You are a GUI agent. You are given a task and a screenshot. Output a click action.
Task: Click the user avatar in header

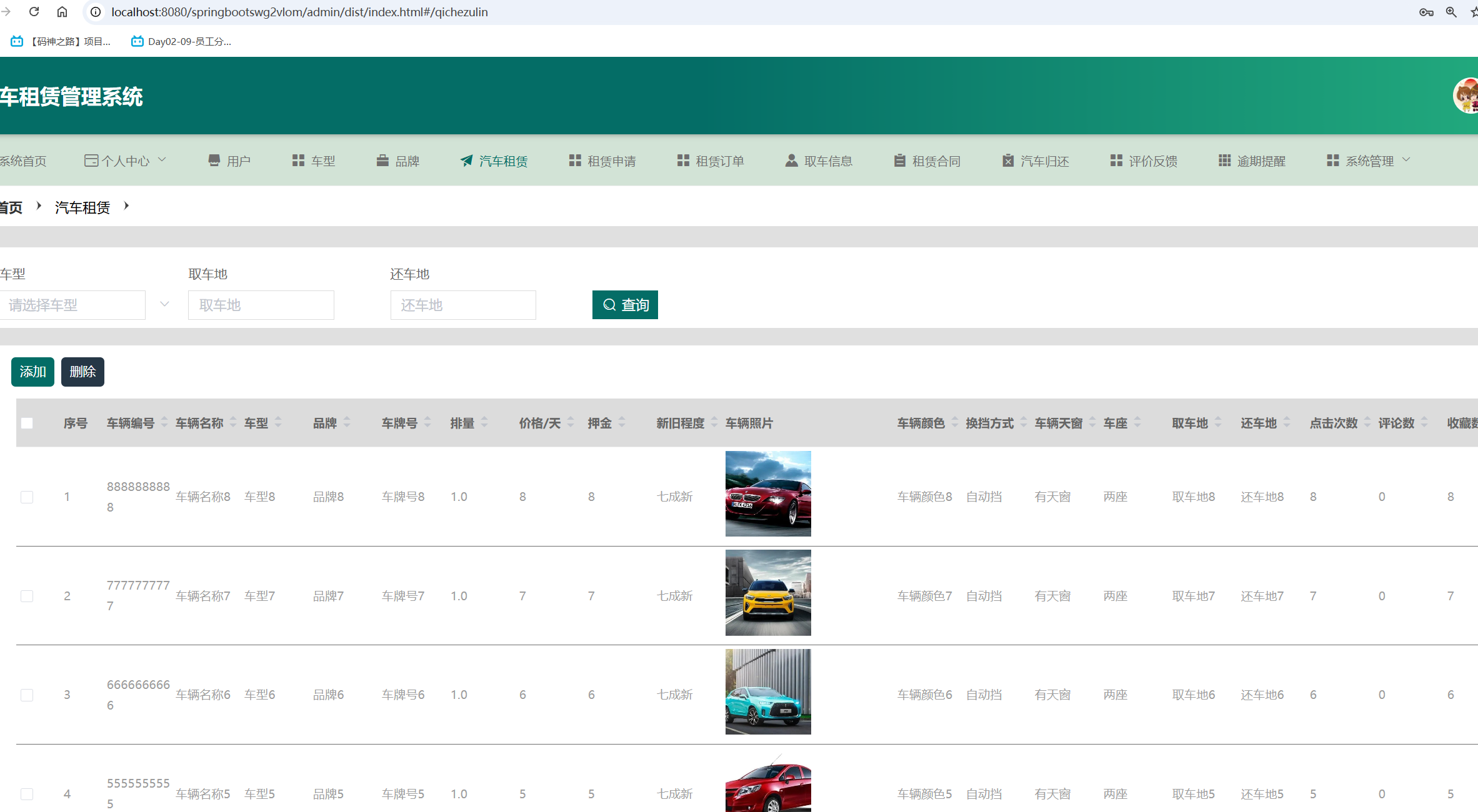[1467, 96]
